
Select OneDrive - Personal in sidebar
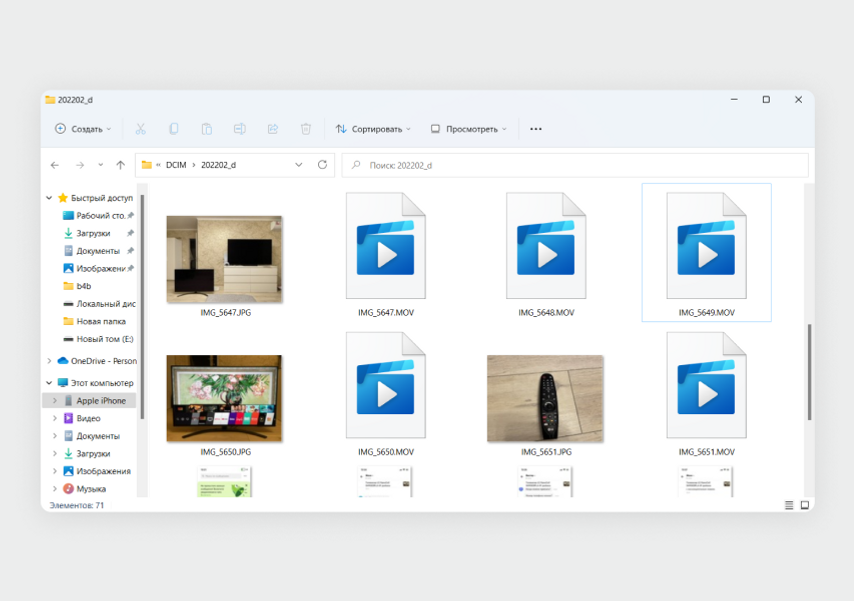pos(97,361)
